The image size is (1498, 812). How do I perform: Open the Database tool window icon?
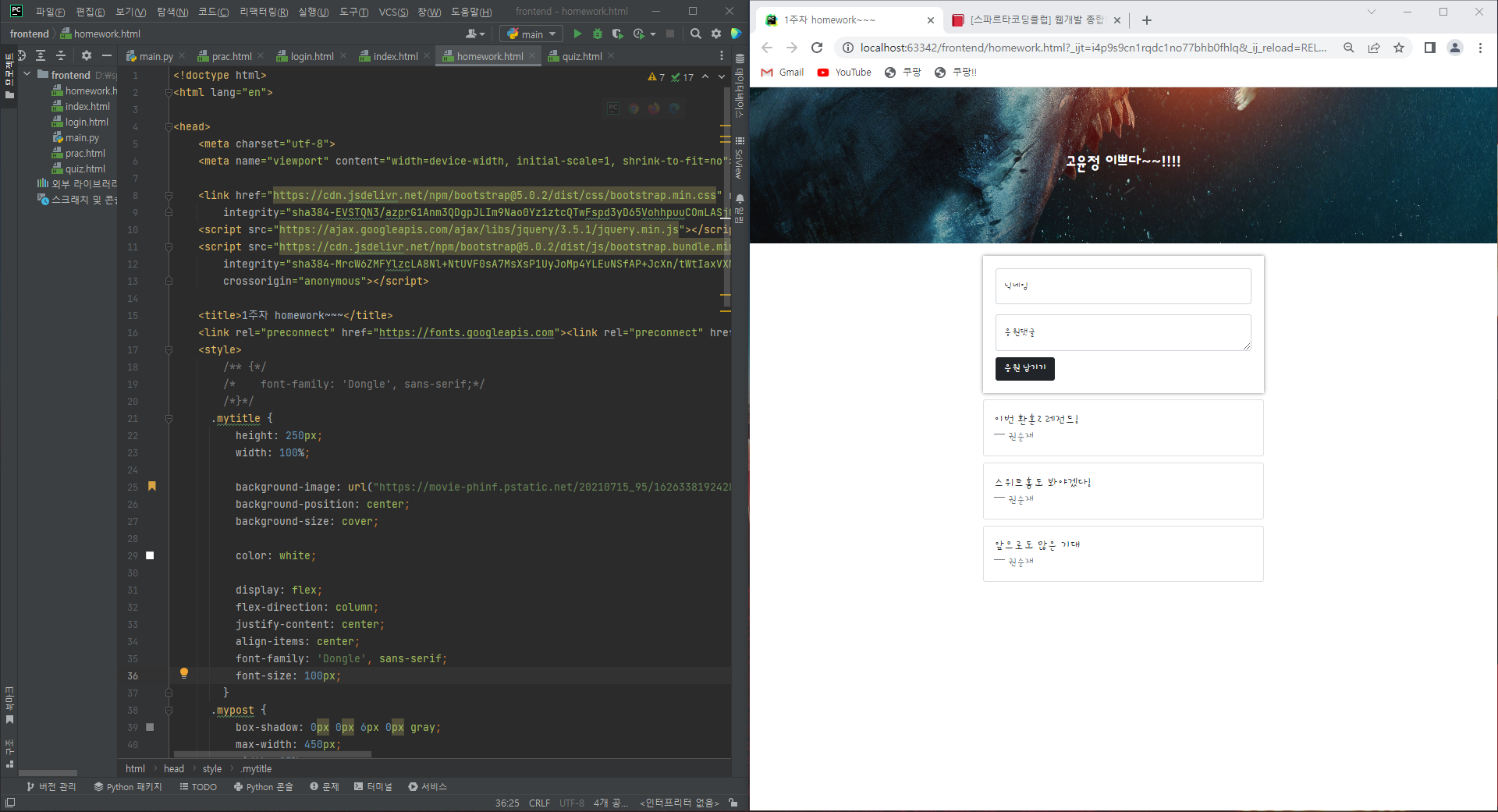point(740,59)
